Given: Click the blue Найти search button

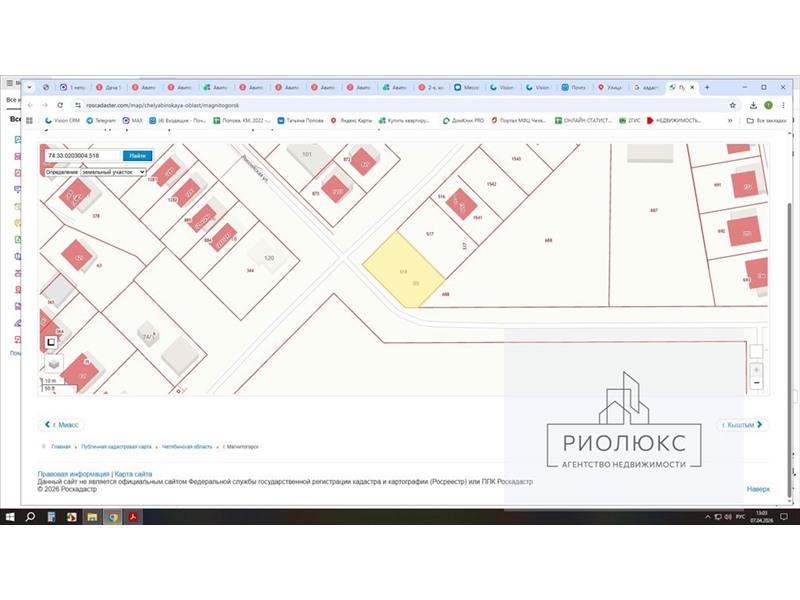Looking at the screenshot, I should (137, 156).
